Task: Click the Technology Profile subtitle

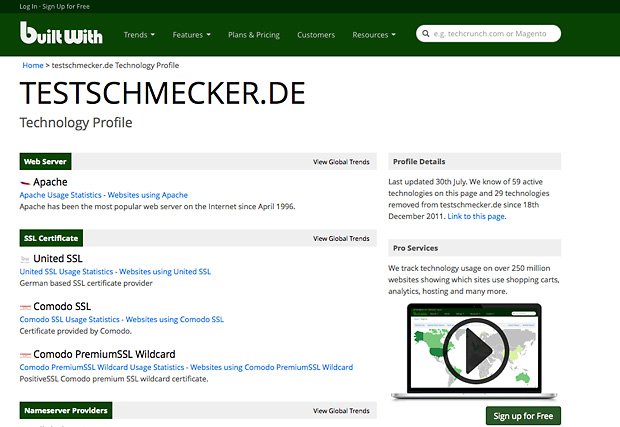Action: point(76,123)
